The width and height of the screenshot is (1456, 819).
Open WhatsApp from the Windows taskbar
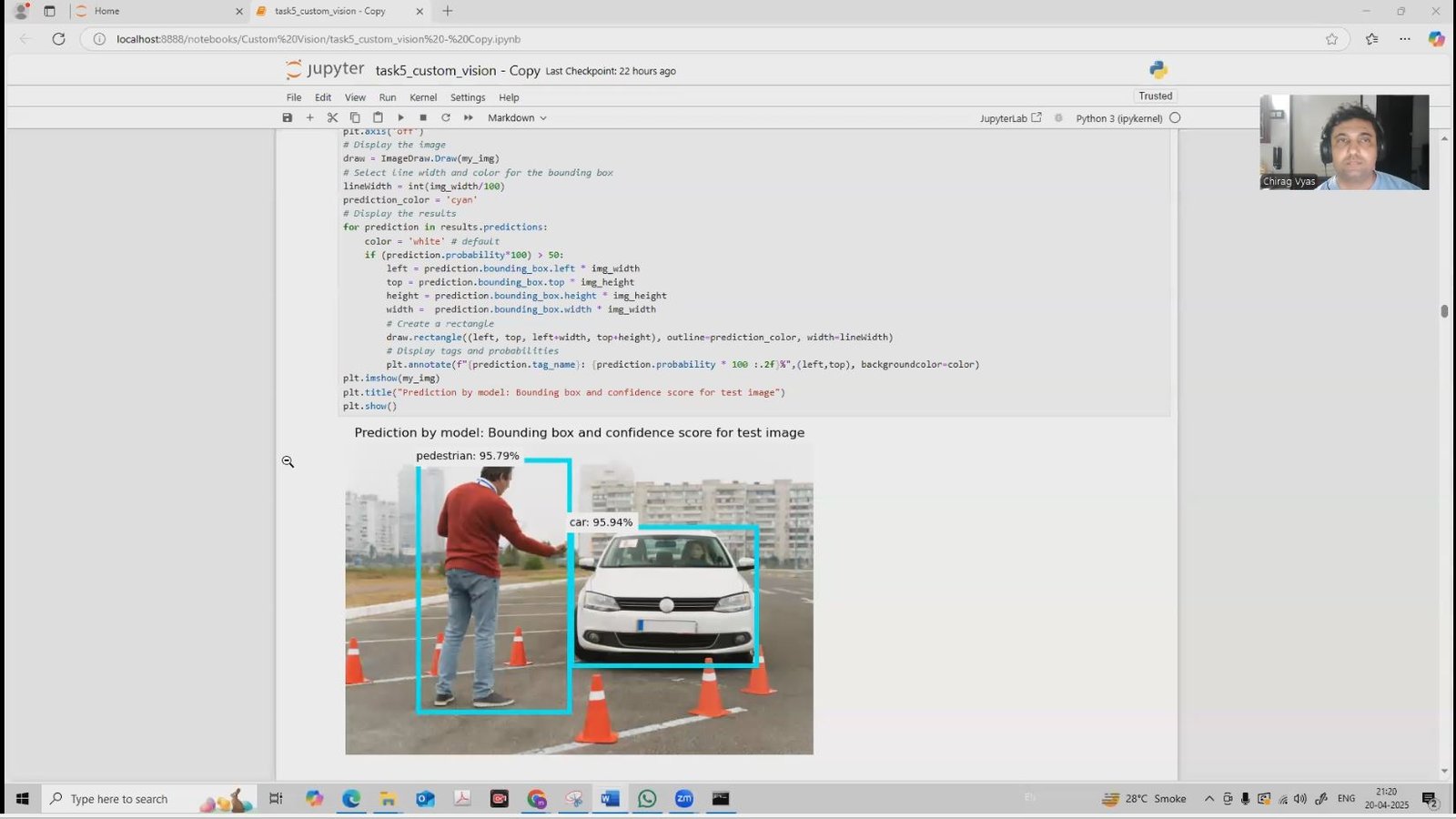pyautogui.click(x=647, y=799)
